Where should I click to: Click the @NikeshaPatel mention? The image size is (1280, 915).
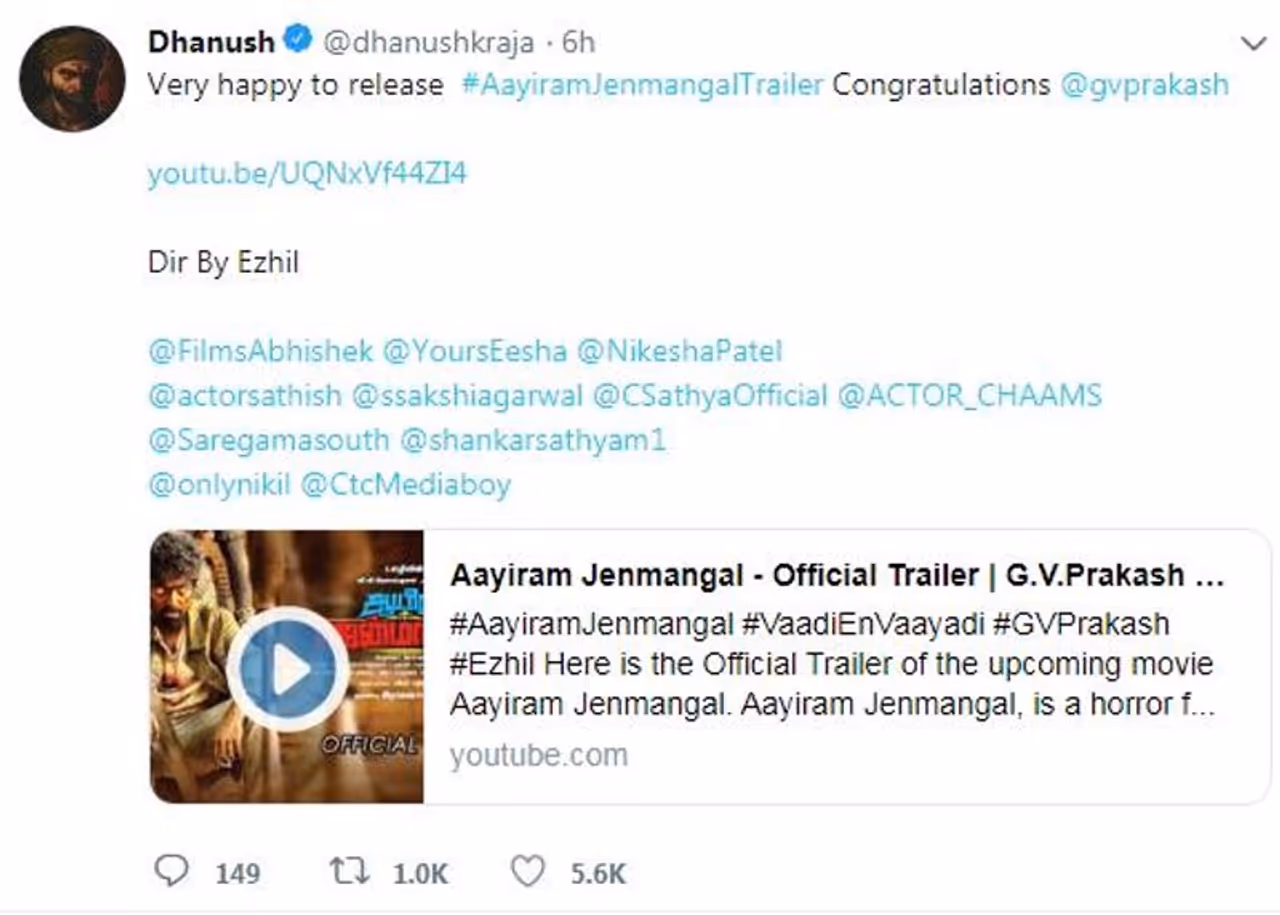[679, 351]
